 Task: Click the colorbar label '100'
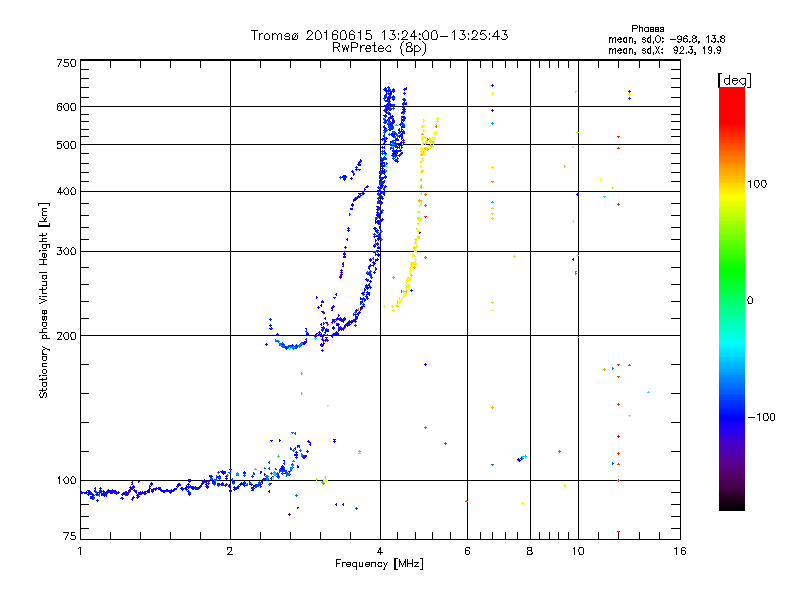click(x=757, y=184)
